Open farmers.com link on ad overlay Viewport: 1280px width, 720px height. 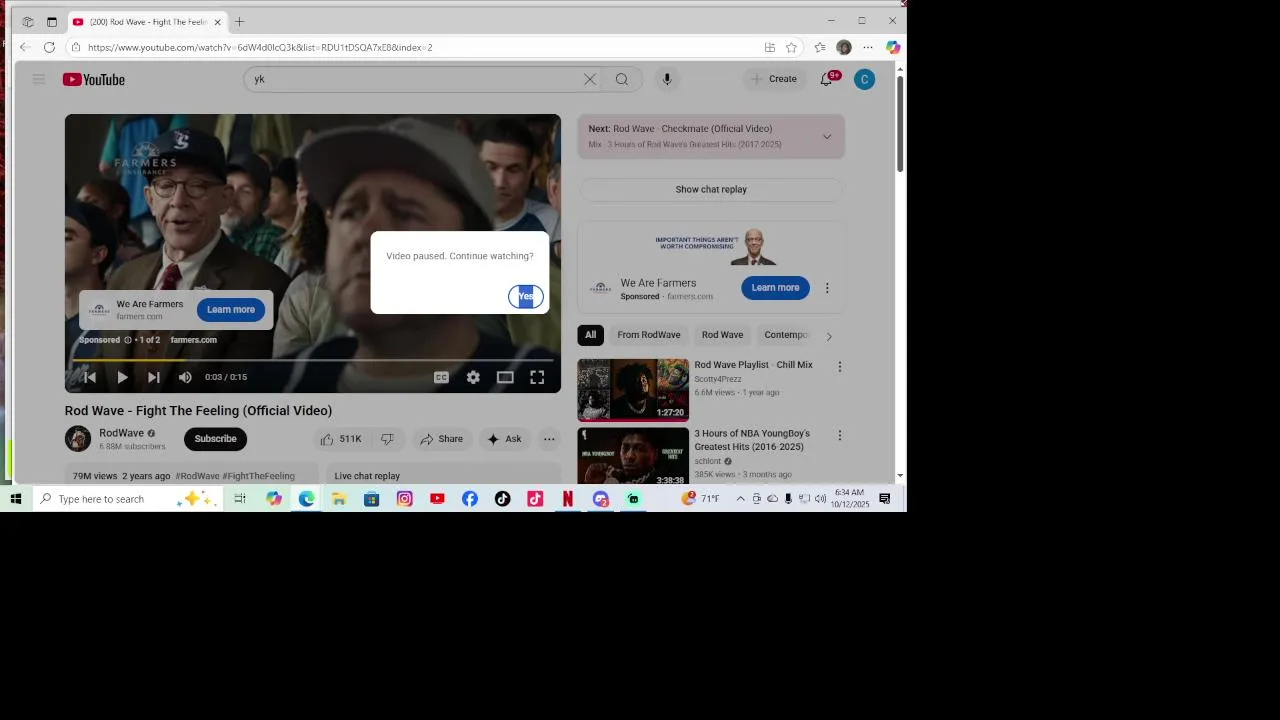point(193,340)
